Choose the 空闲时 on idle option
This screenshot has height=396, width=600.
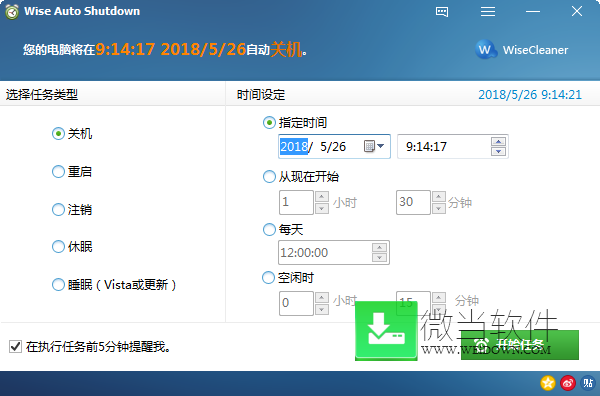pos(268,278)
